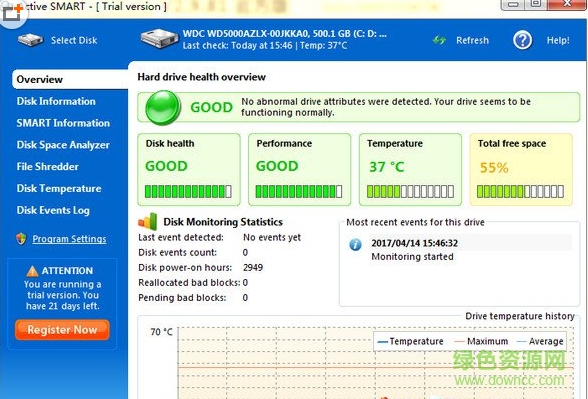Click the drive name WDC WD5000AZLX text
588x399 pixels.
pyautogui.click(x=285, y=34)
